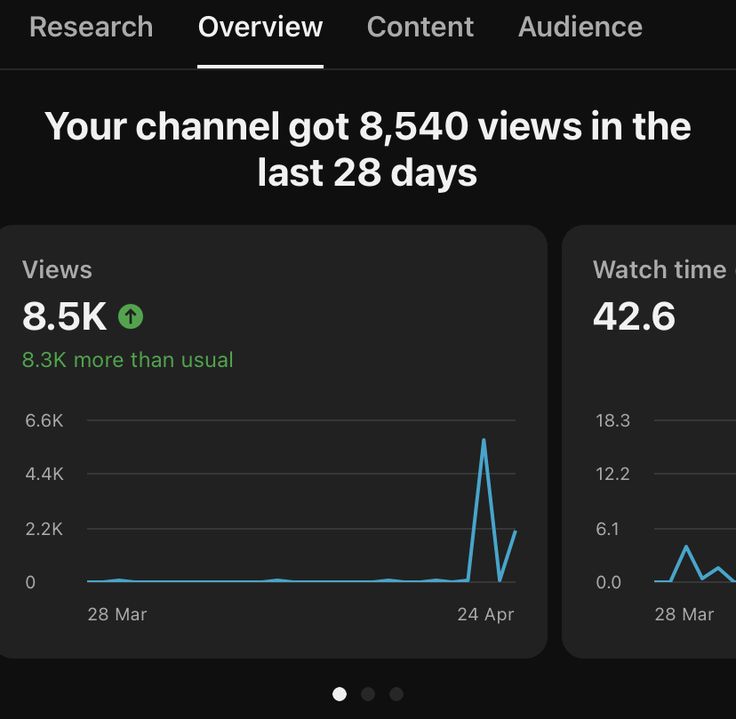Tap the 2.2K axis label
Viewport: 736px width, 719px height.
(44, 529)
